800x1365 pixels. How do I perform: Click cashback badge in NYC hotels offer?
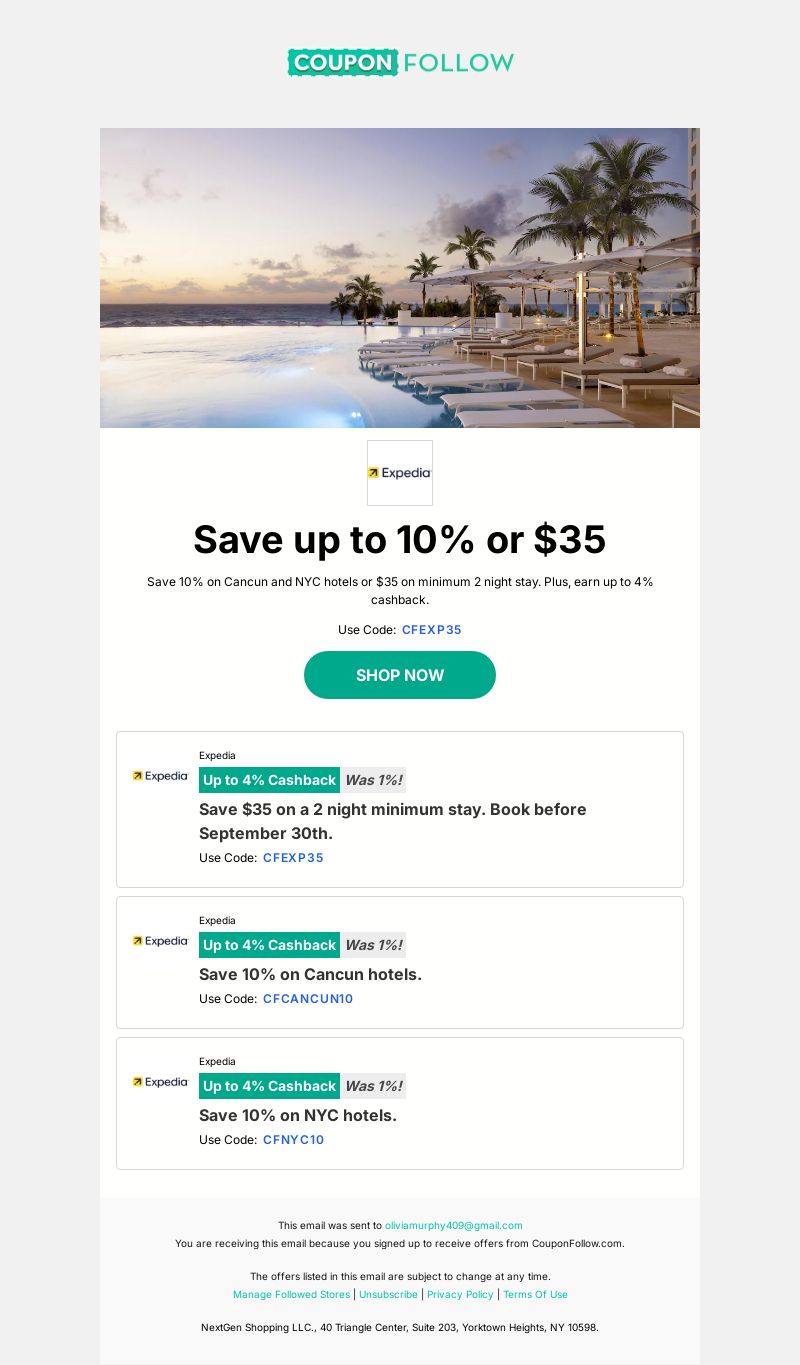click(x=269, y=1086)
